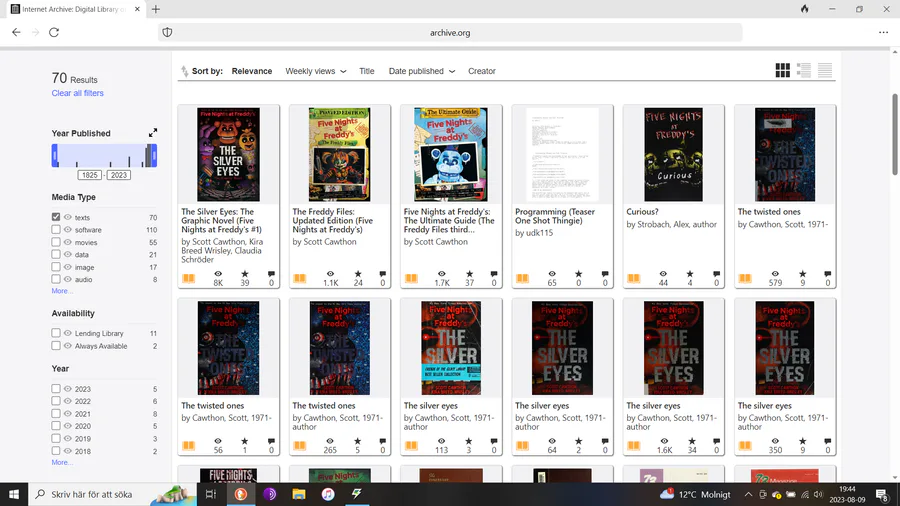Open Date published sort dropdown
This screenshot has height=506, width=900.
click(x=422, y=71)
